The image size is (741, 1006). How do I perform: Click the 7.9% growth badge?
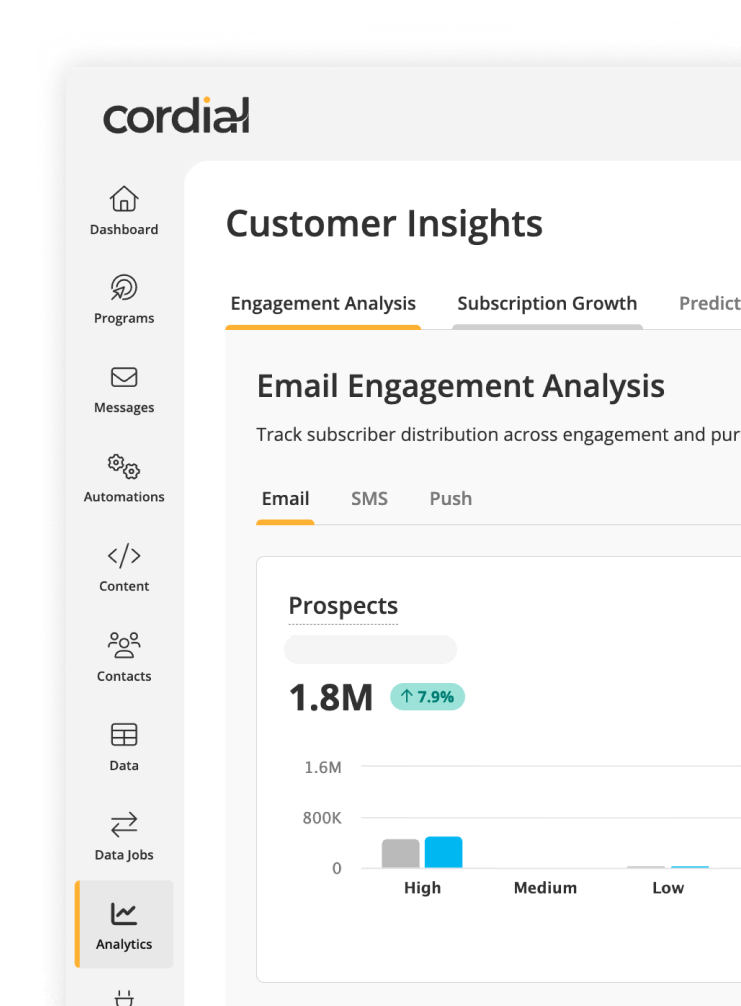(427, 697)
